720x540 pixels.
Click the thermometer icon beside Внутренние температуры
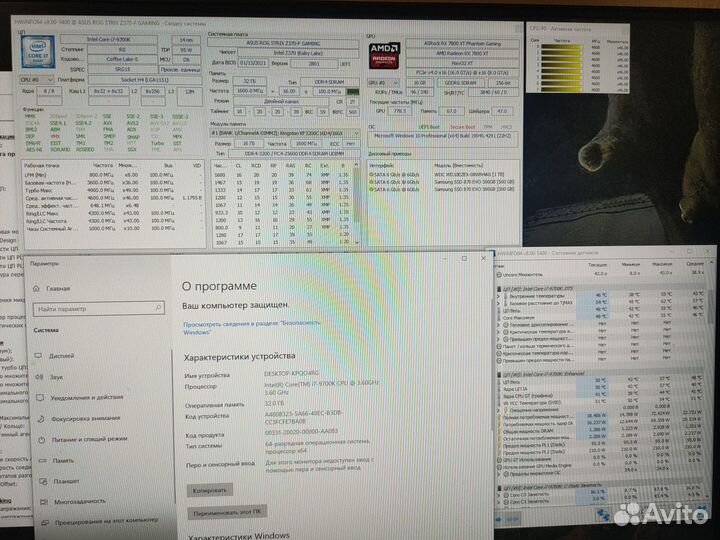(506, 296)
